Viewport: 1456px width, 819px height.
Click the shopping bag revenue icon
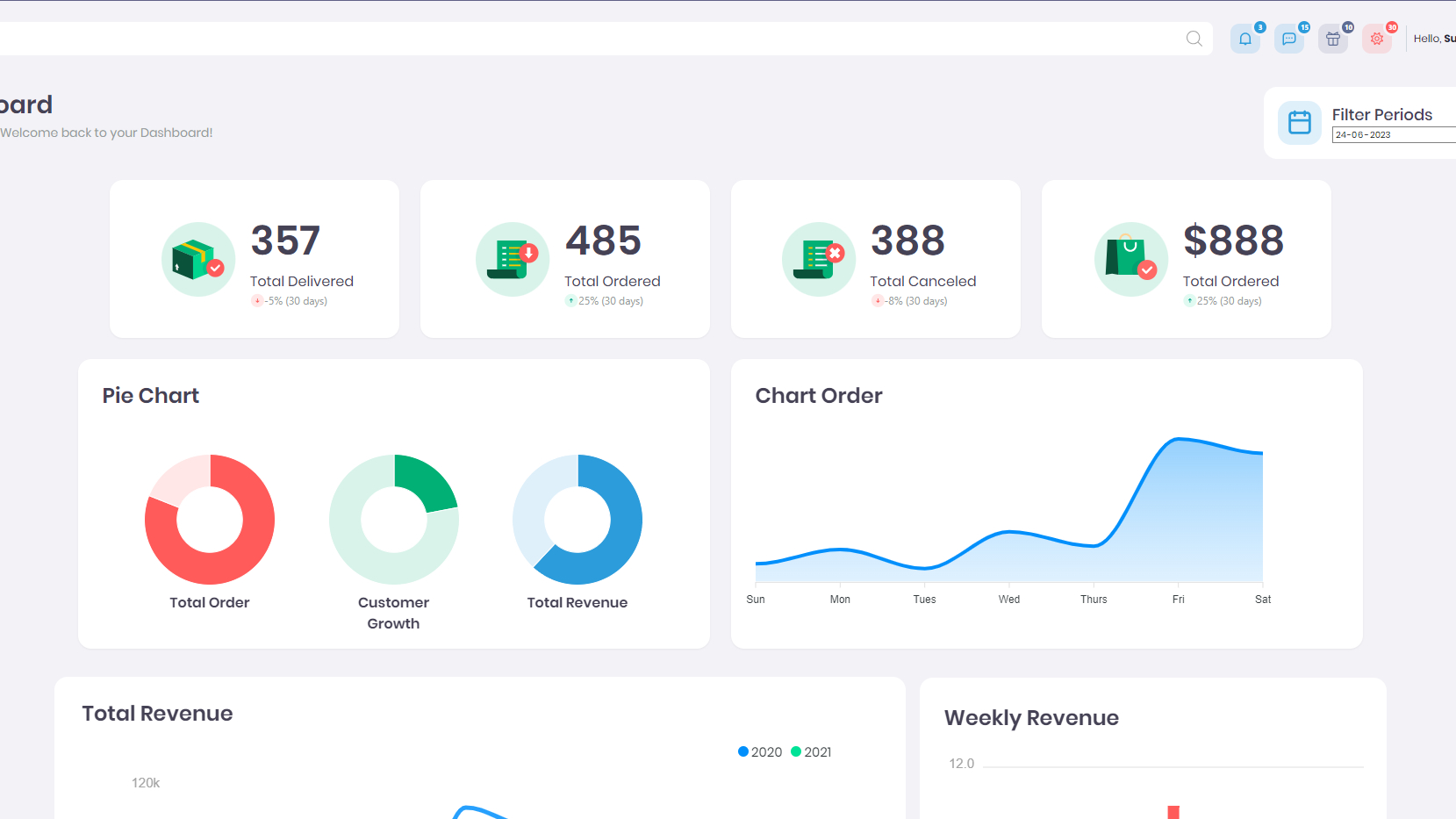coord(1130,259)
